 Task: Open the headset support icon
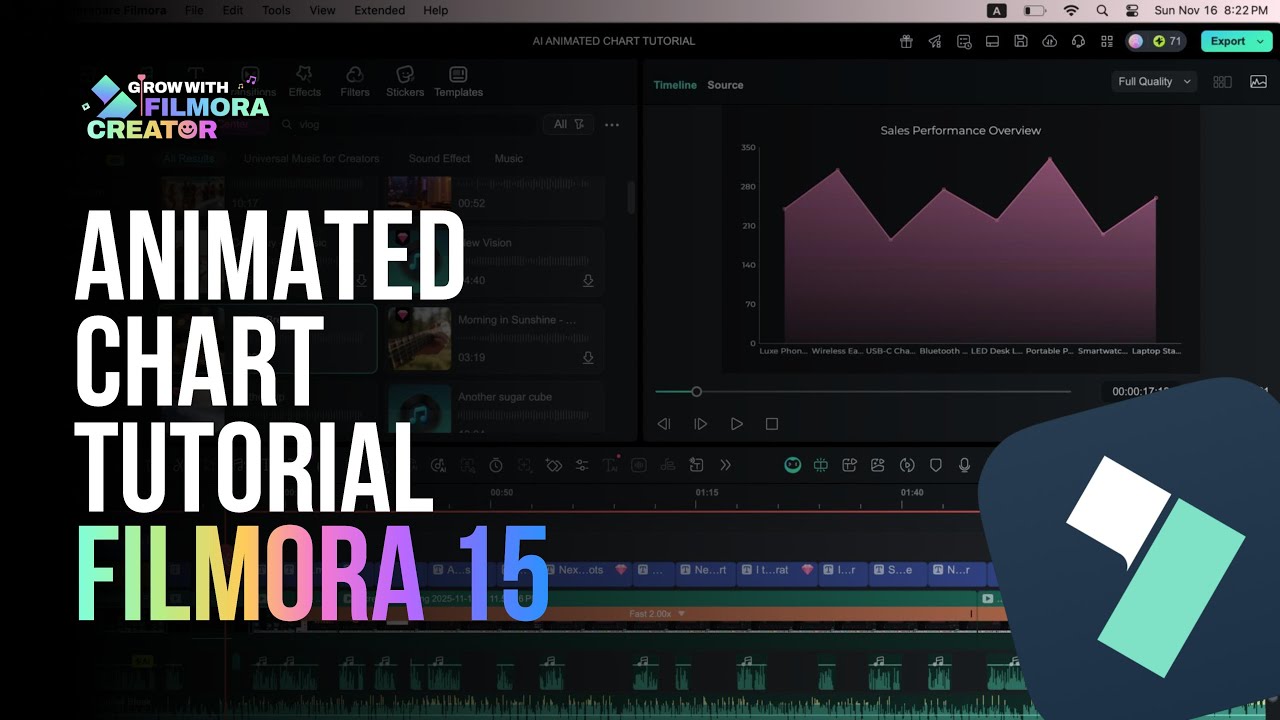click(1078, 41)
